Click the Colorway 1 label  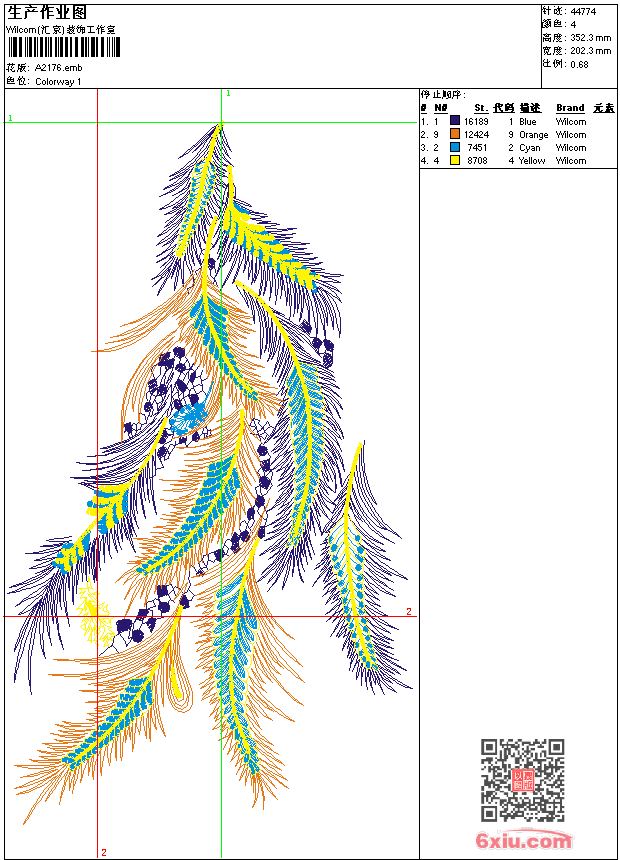[58, 82]
